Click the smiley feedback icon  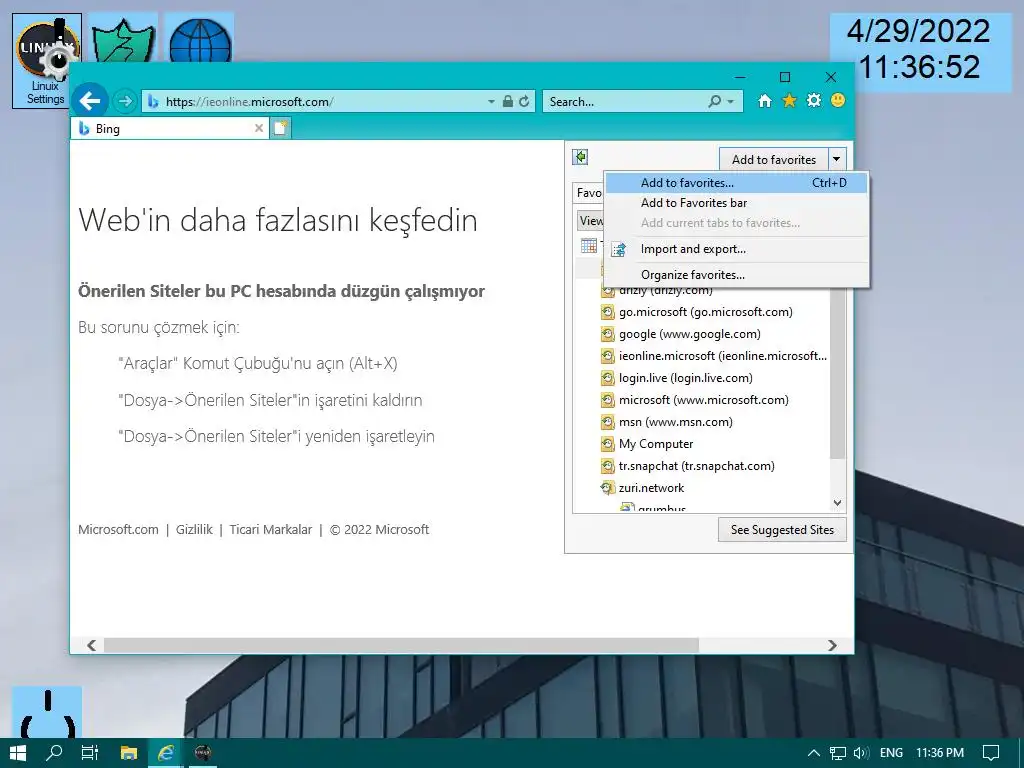[838, 101]
